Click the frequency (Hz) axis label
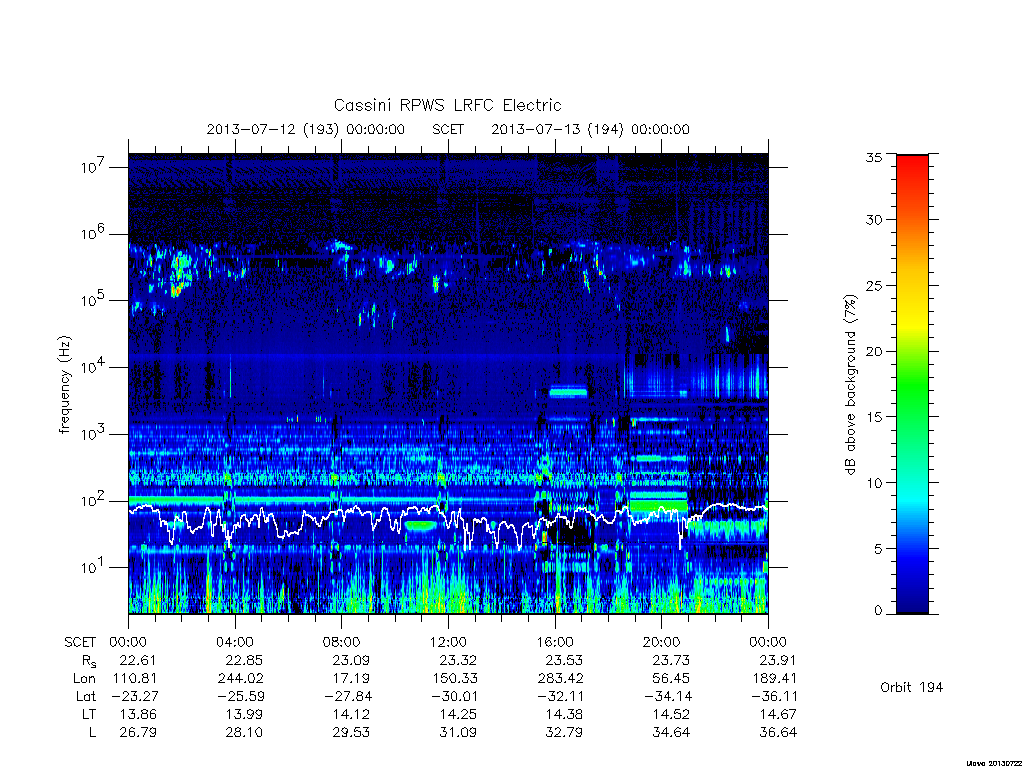The width and height of the screenshot is (1024, 768). [64, 385]
